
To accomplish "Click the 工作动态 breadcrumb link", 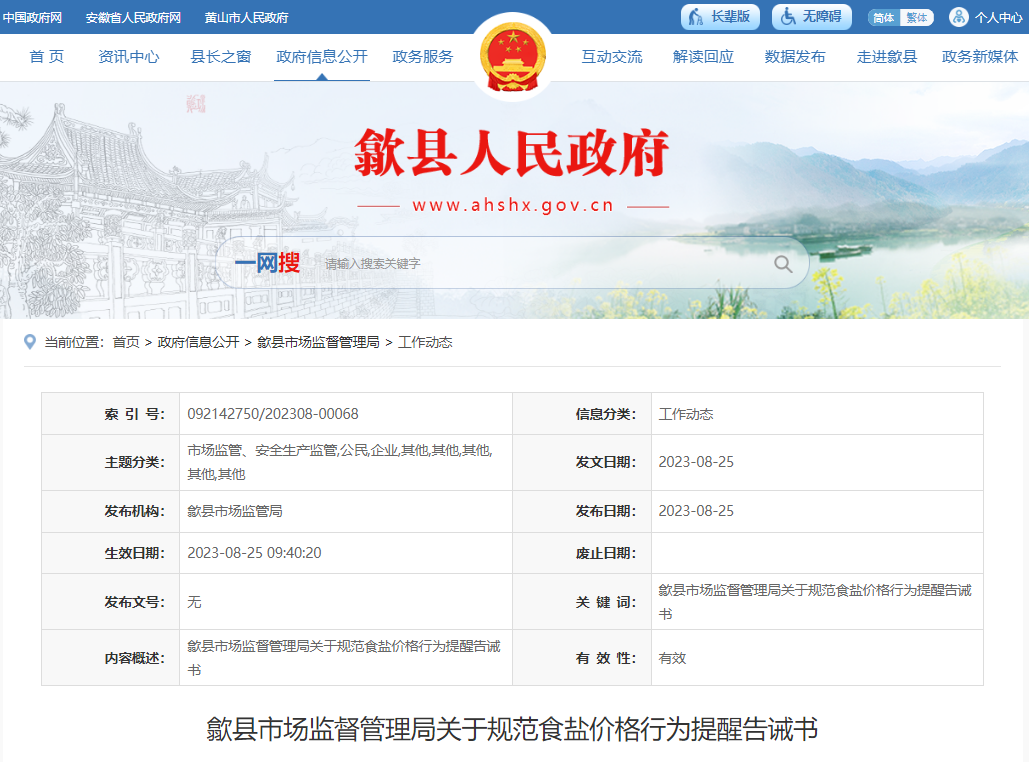I will [x=425, y=342].
